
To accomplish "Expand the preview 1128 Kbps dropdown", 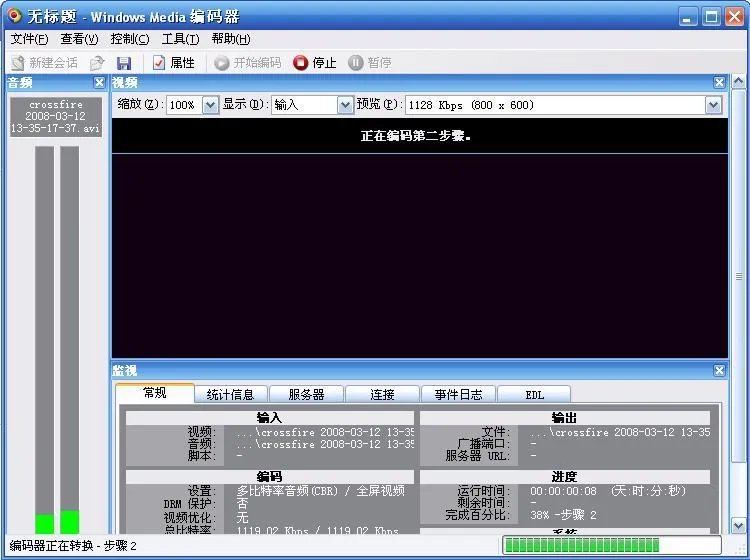I will [713, 105].
